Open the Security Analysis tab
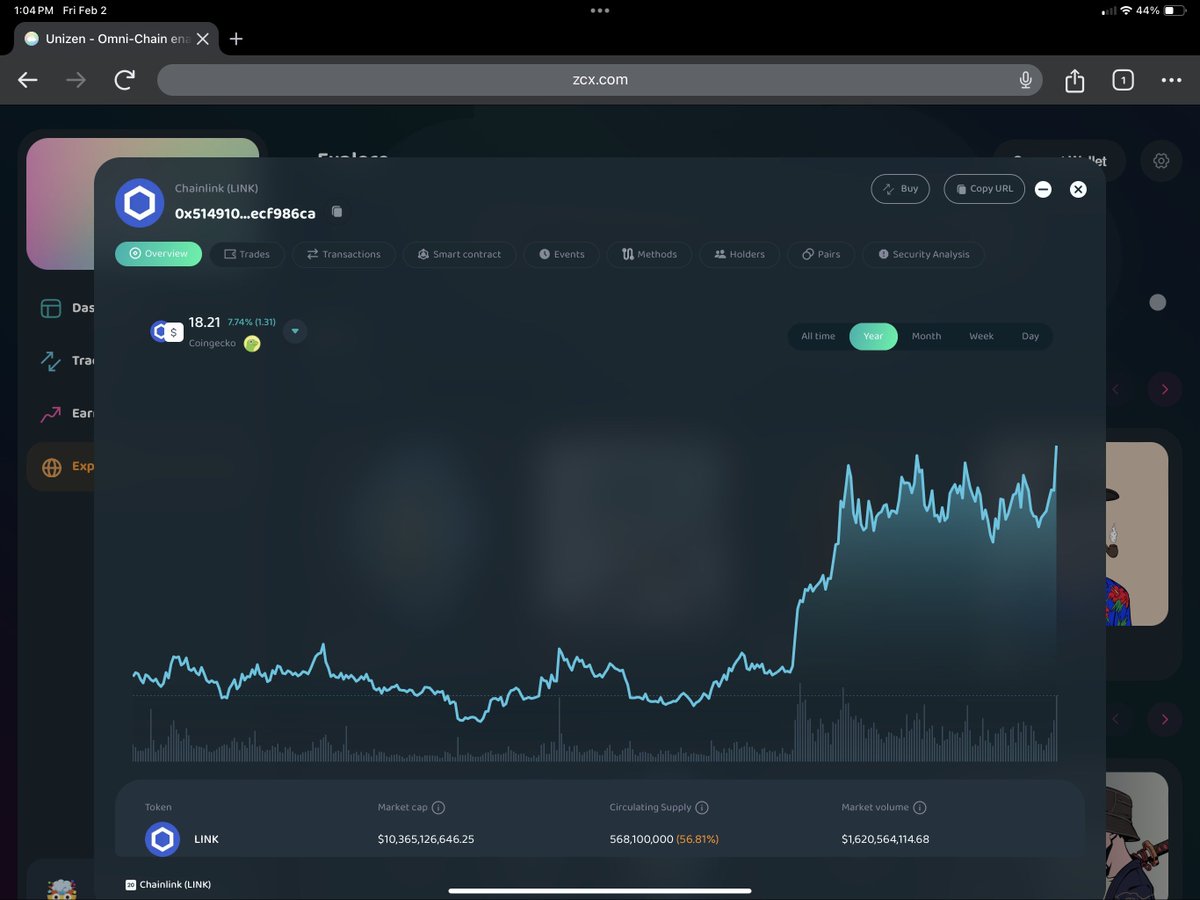This screenshot has height=900, width=1200. click(923, 254)
